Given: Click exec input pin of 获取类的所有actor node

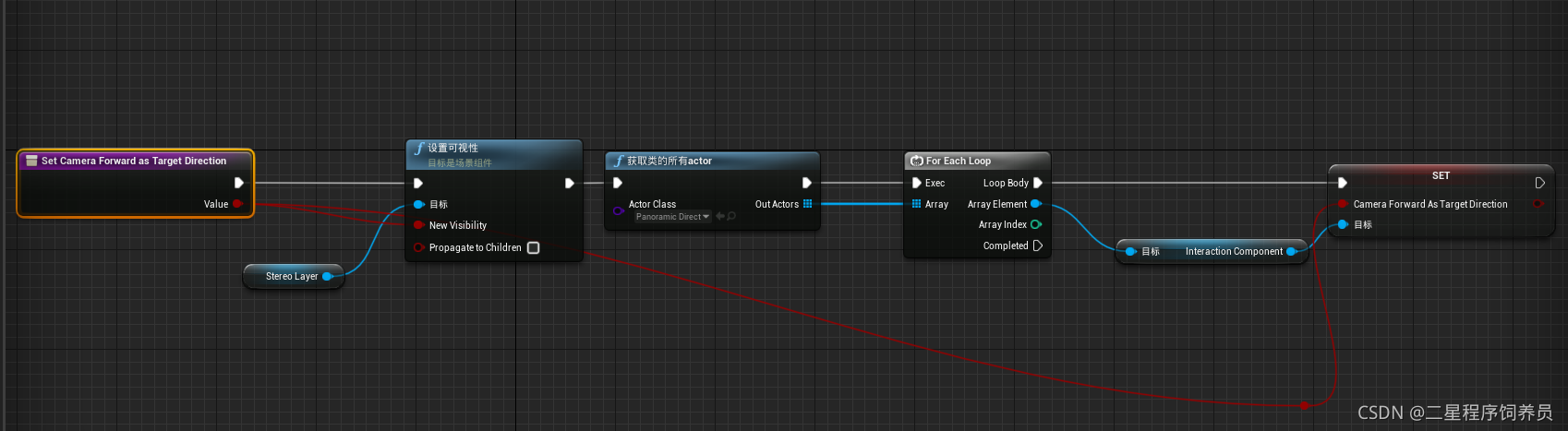Looking at the screenshot, I should point(618,183).
